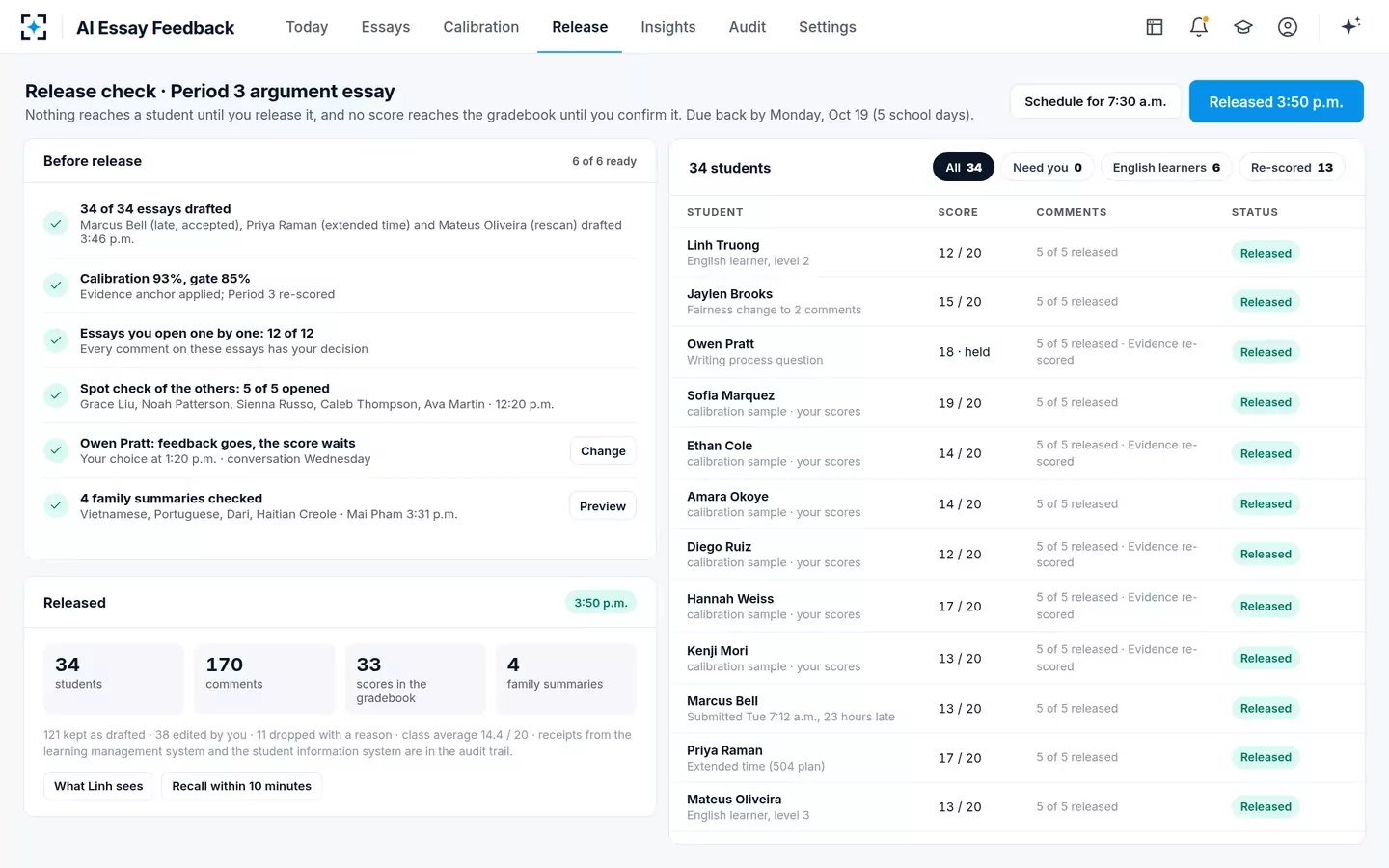Open the layout panel icon in header
Image resolution: width=1389 pixels, height=868 pixels.
[1155, 27]
